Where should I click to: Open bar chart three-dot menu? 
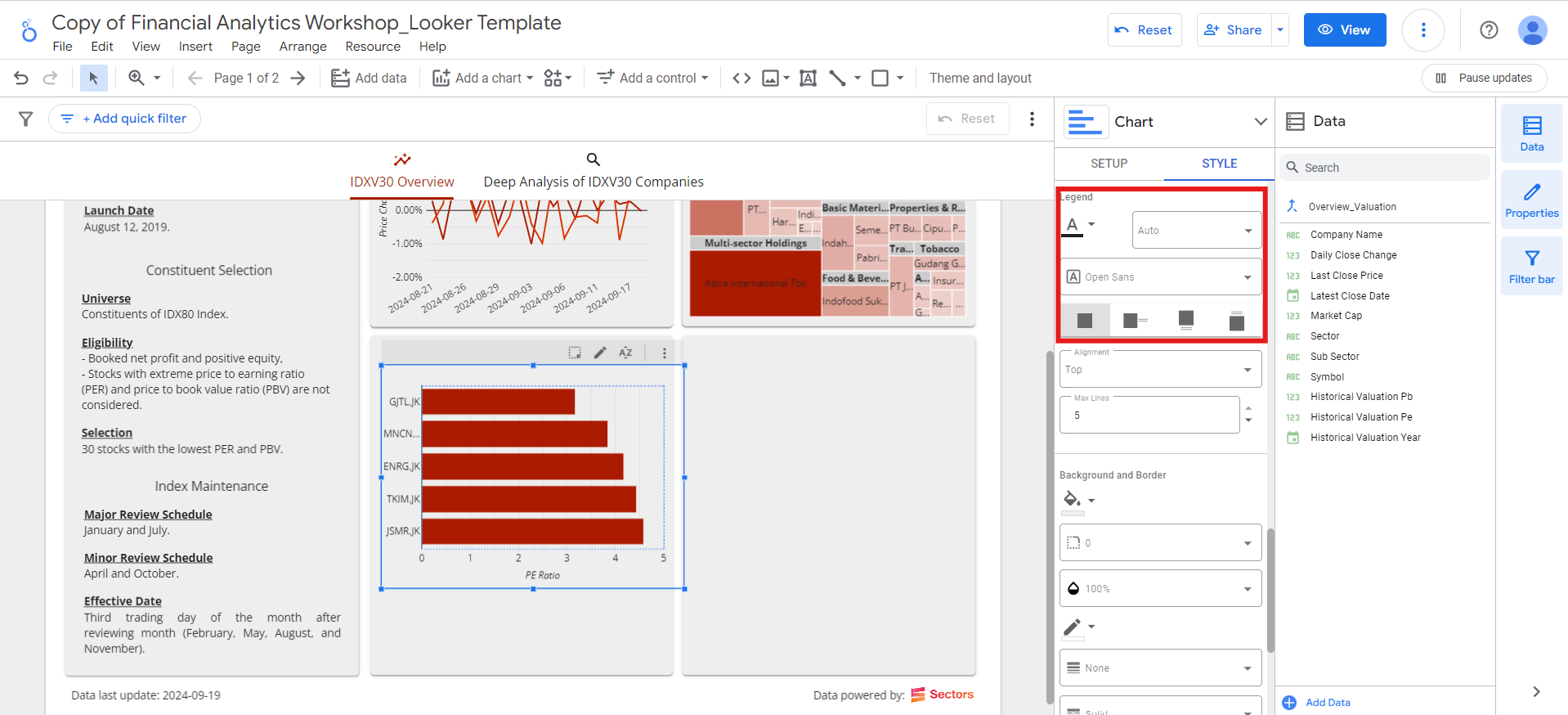pyautogui.click(x=664, y=353)
